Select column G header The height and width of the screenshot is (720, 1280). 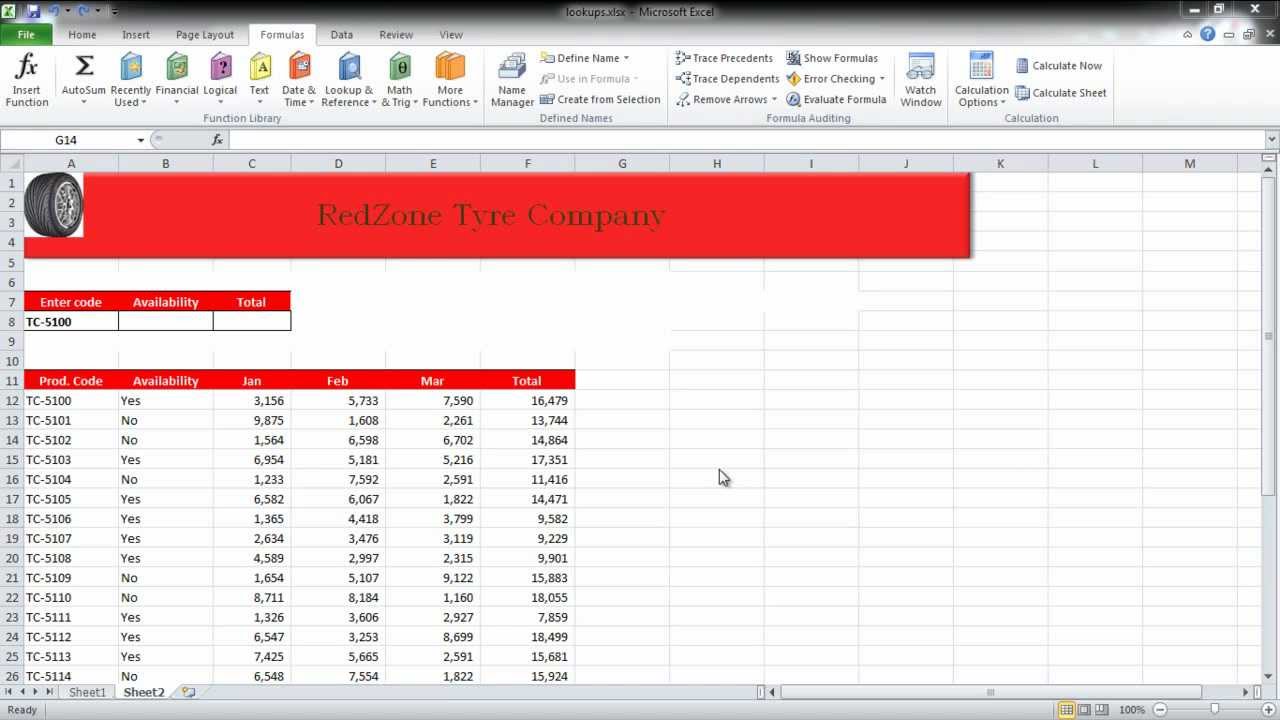(x=622, y=163)
